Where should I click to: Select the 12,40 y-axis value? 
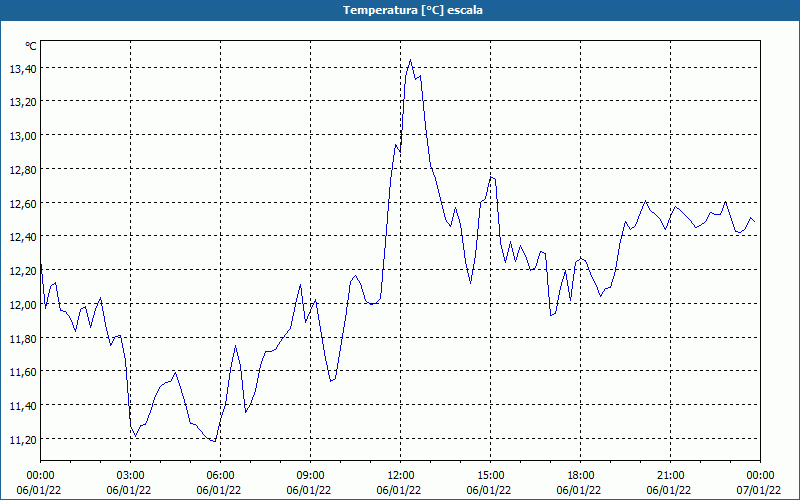(x=23, y=237)
